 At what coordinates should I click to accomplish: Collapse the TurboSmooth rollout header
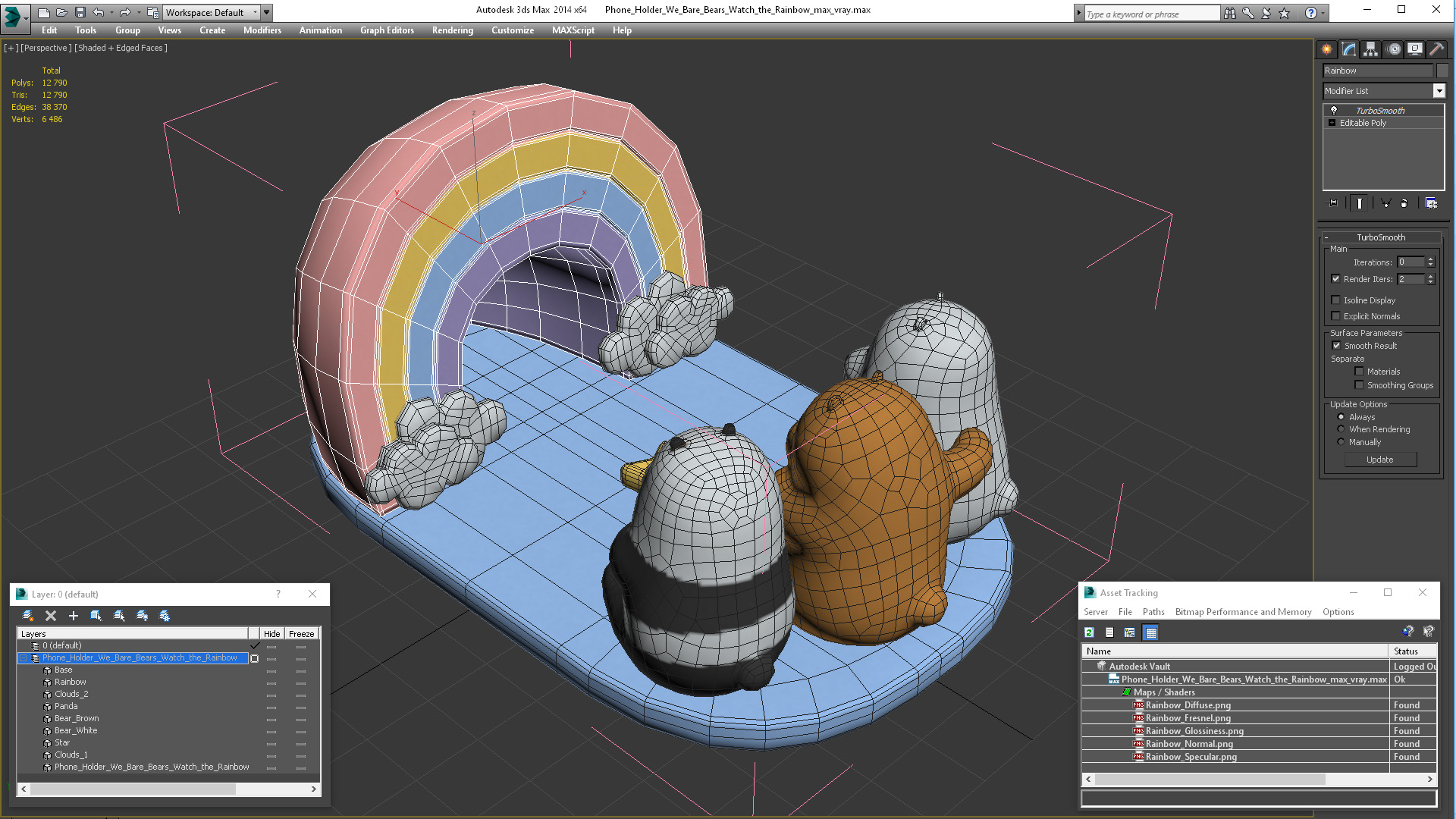click(x=1380, y=237)
